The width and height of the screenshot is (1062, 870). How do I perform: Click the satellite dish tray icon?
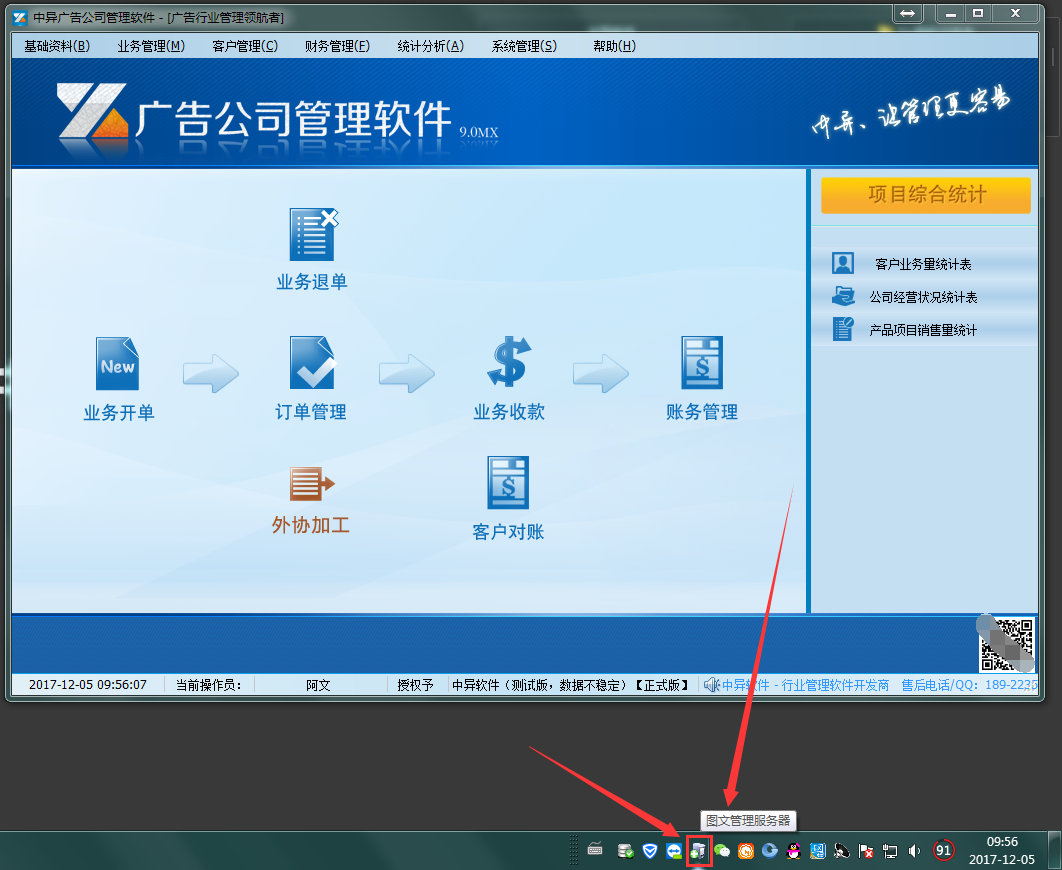(842, 850)
